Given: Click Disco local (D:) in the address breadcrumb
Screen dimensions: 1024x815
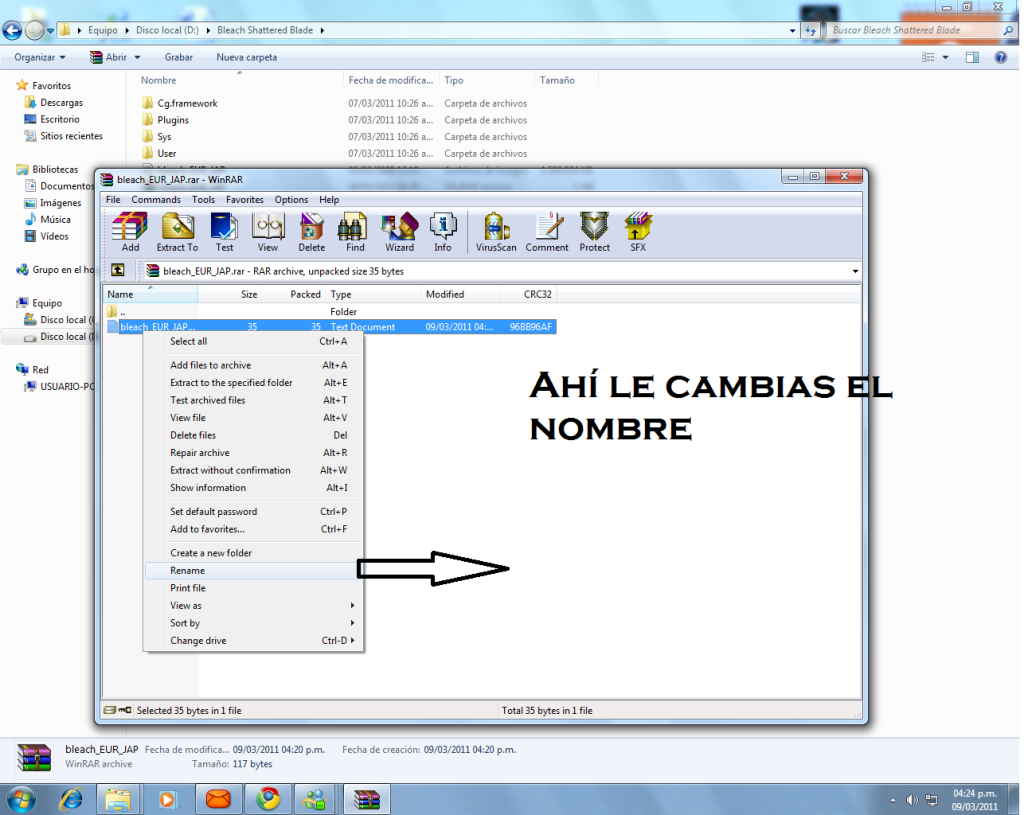Looking at the screenshot, I should (x=167, y=30).
